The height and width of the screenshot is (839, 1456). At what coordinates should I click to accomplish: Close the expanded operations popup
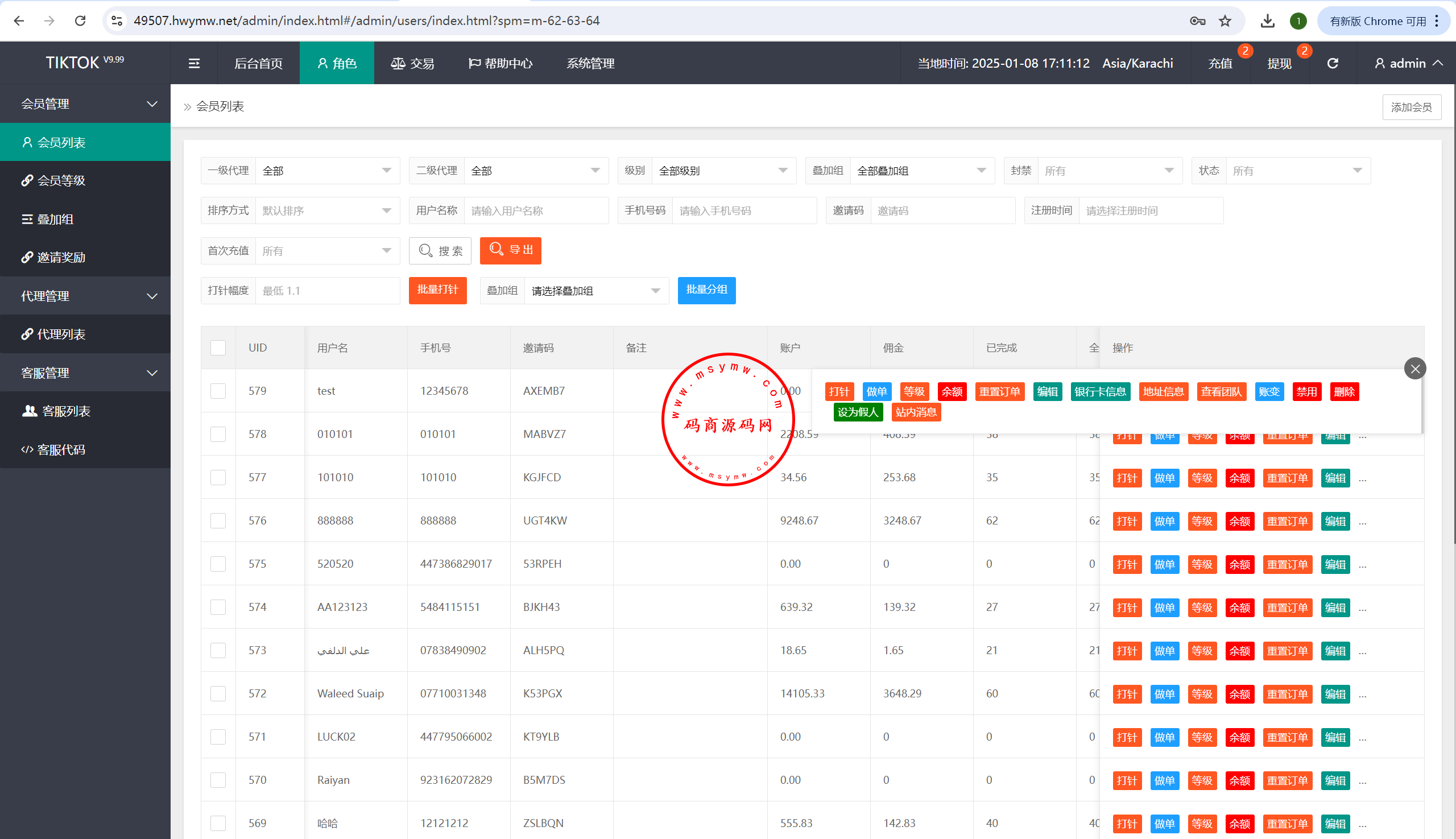click(1414, 369)
